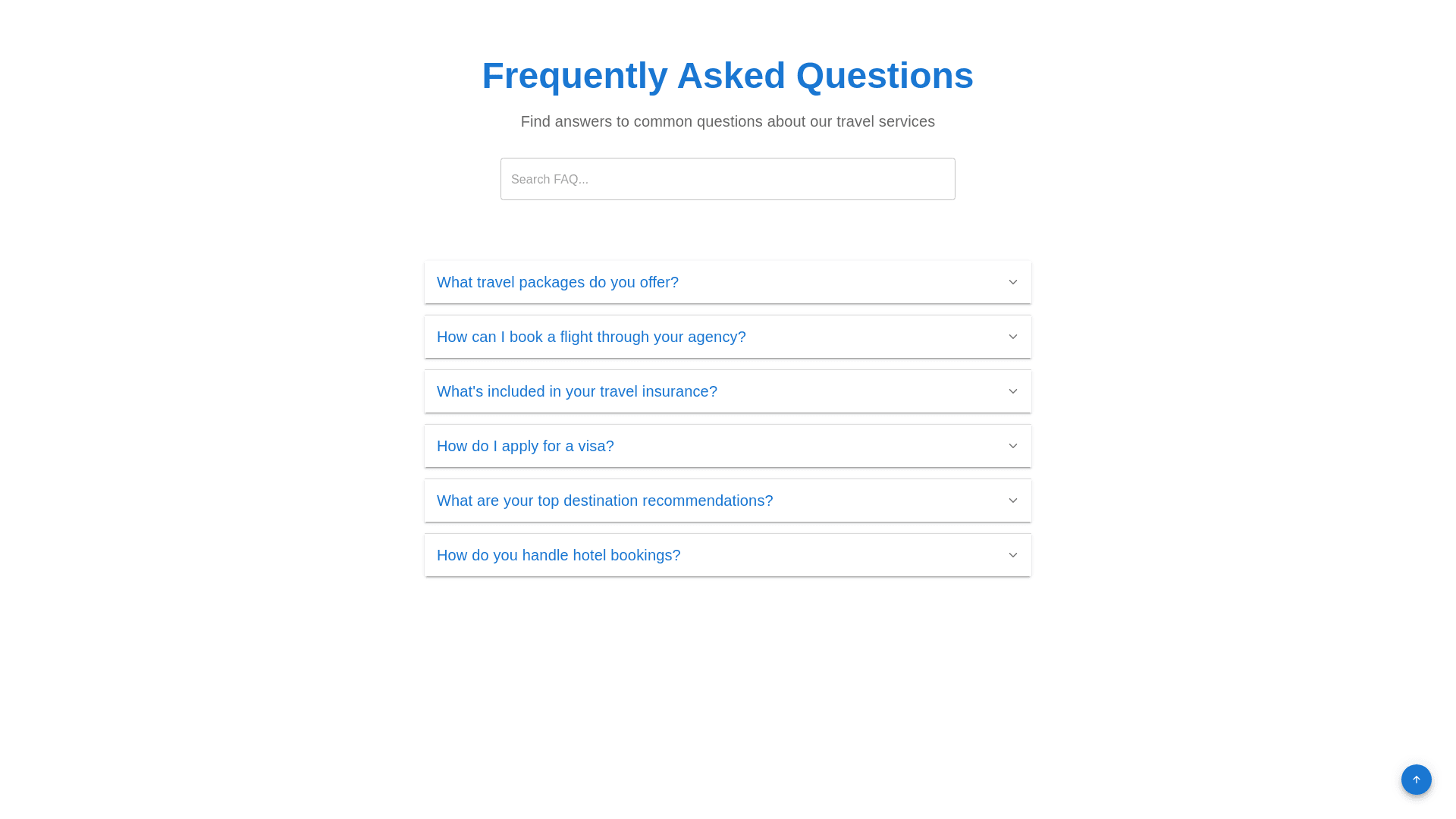Click chevron on hotel bookings row
Screen dimensions: 1456x819
1012,555
